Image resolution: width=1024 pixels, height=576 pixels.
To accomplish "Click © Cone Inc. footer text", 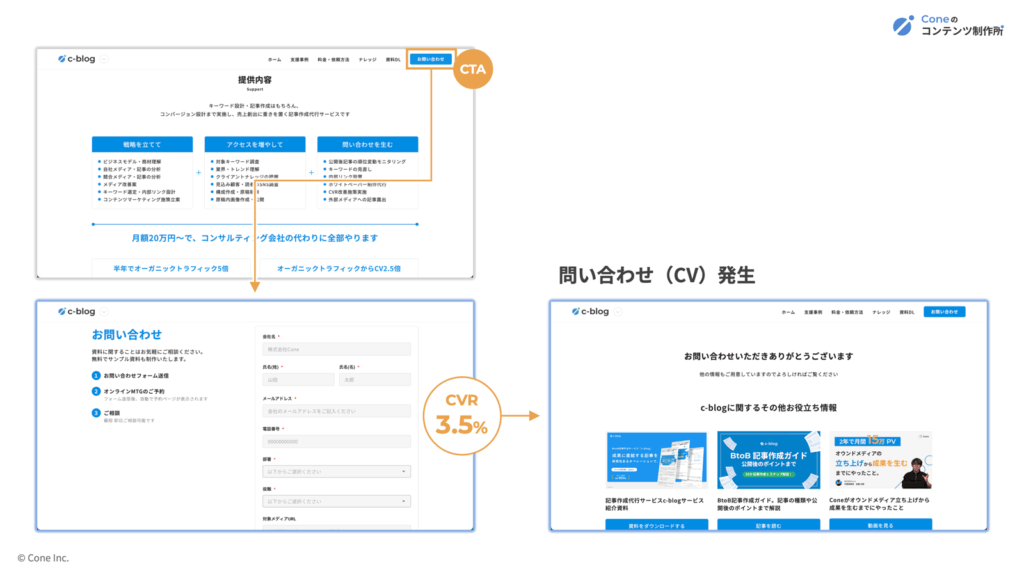I will click(x=43, y=558).
